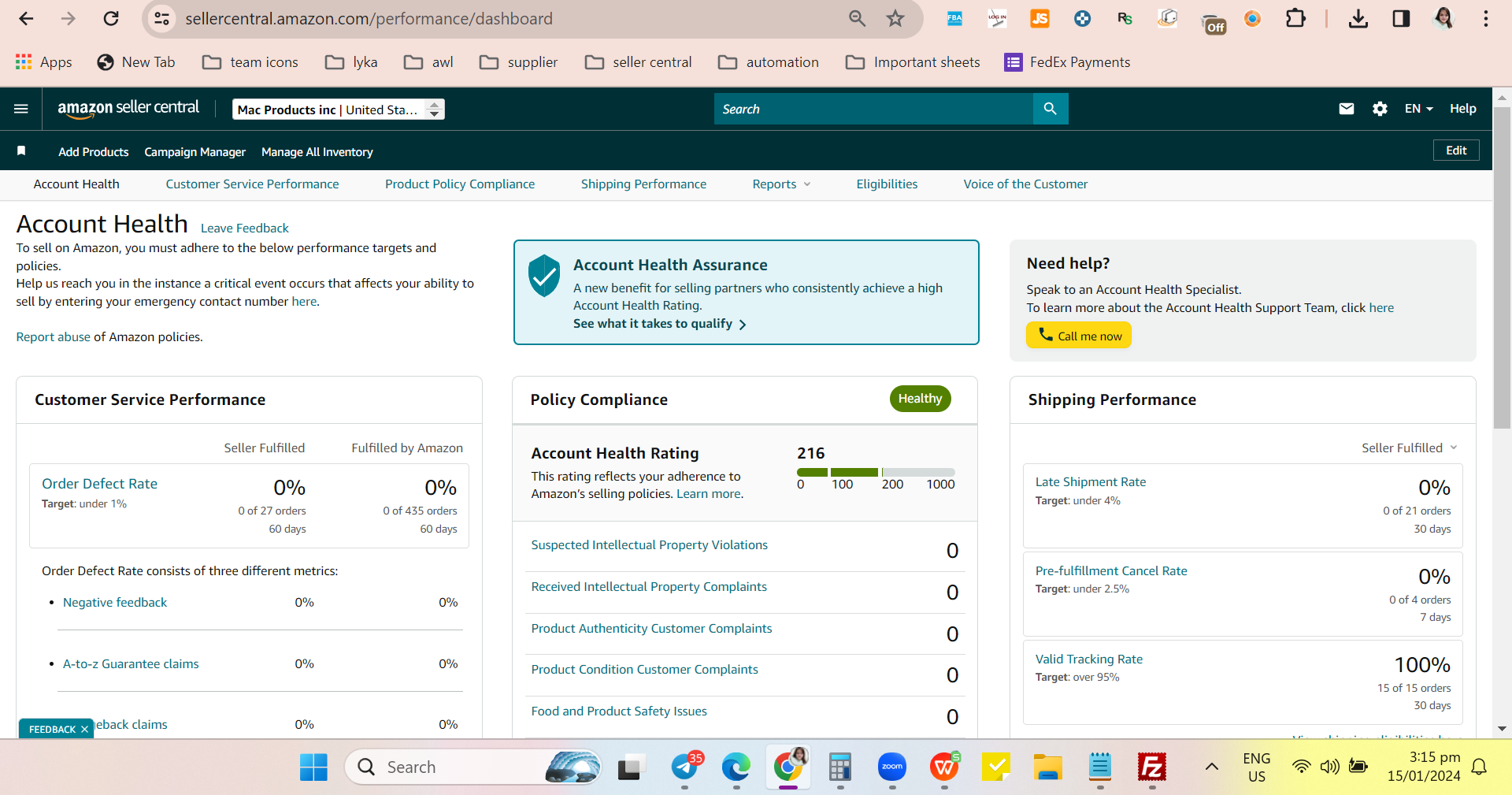Click the Account Health Assurance shield icon

(543, 276)
